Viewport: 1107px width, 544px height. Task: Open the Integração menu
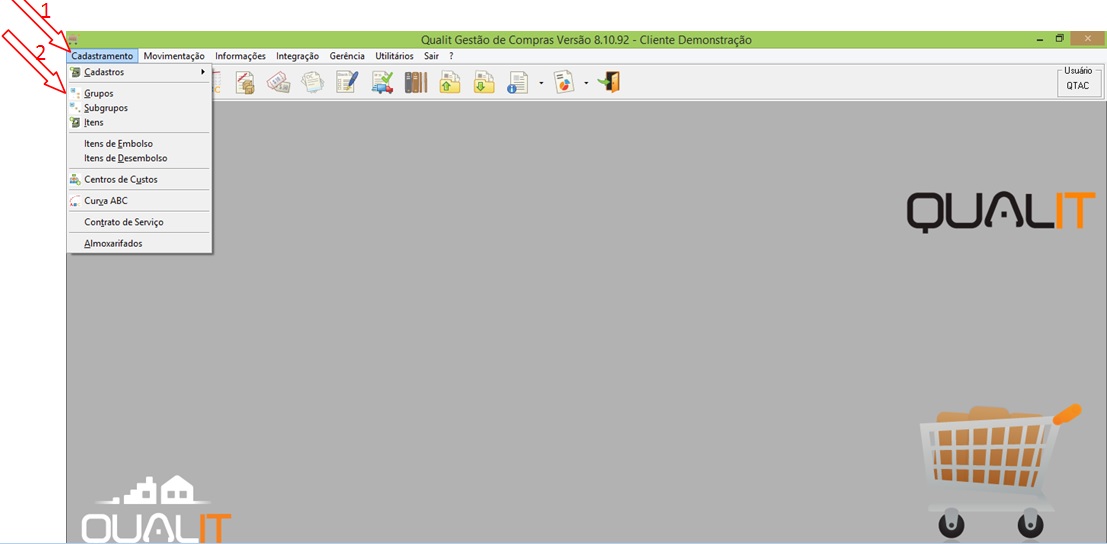[x=297, y=56]
